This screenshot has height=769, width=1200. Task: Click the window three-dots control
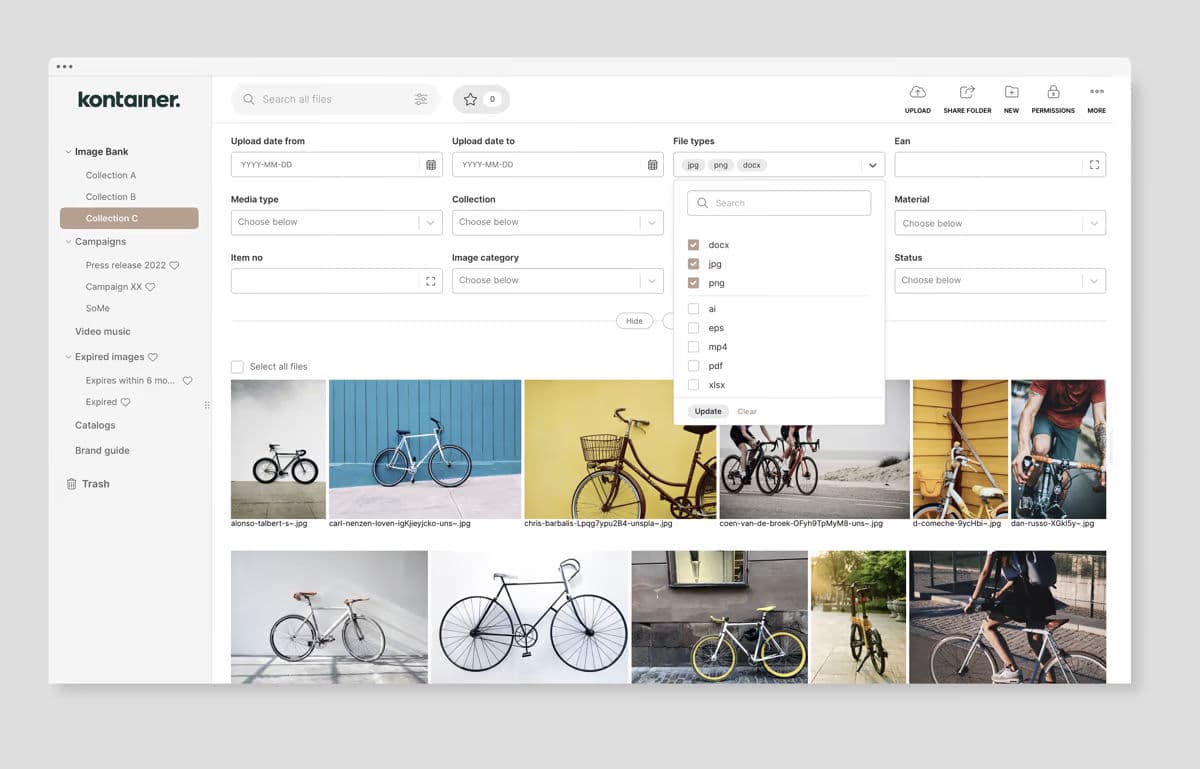tap(64, 67)
